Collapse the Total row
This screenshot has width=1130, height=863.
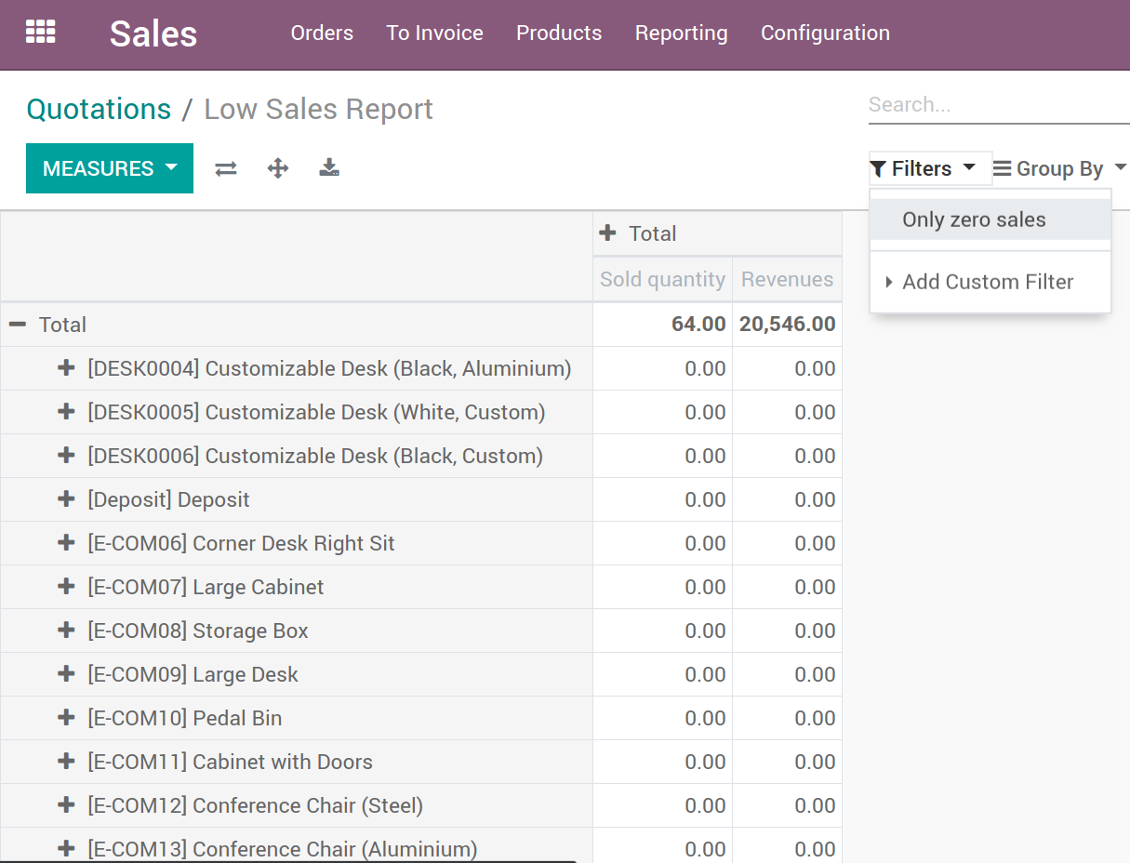tap(17, 325)
